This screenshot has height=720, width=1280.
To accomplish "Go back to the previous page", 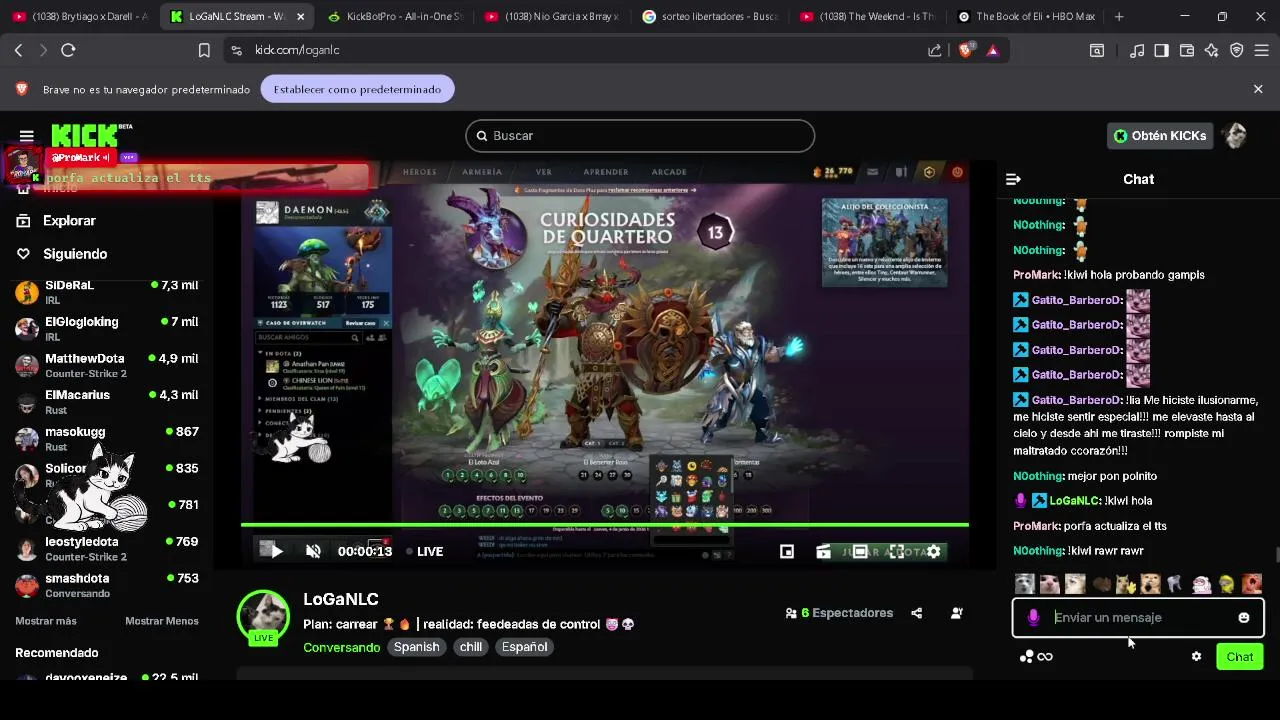I will click(x=18, y=50).
